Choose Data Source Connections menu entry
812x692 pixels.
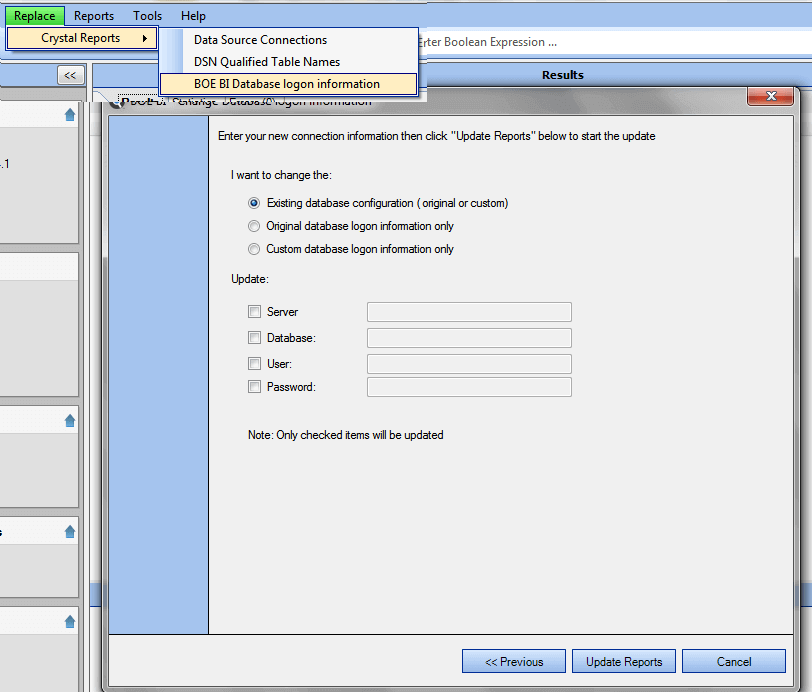pyautogui.click(x=260, y=40)
